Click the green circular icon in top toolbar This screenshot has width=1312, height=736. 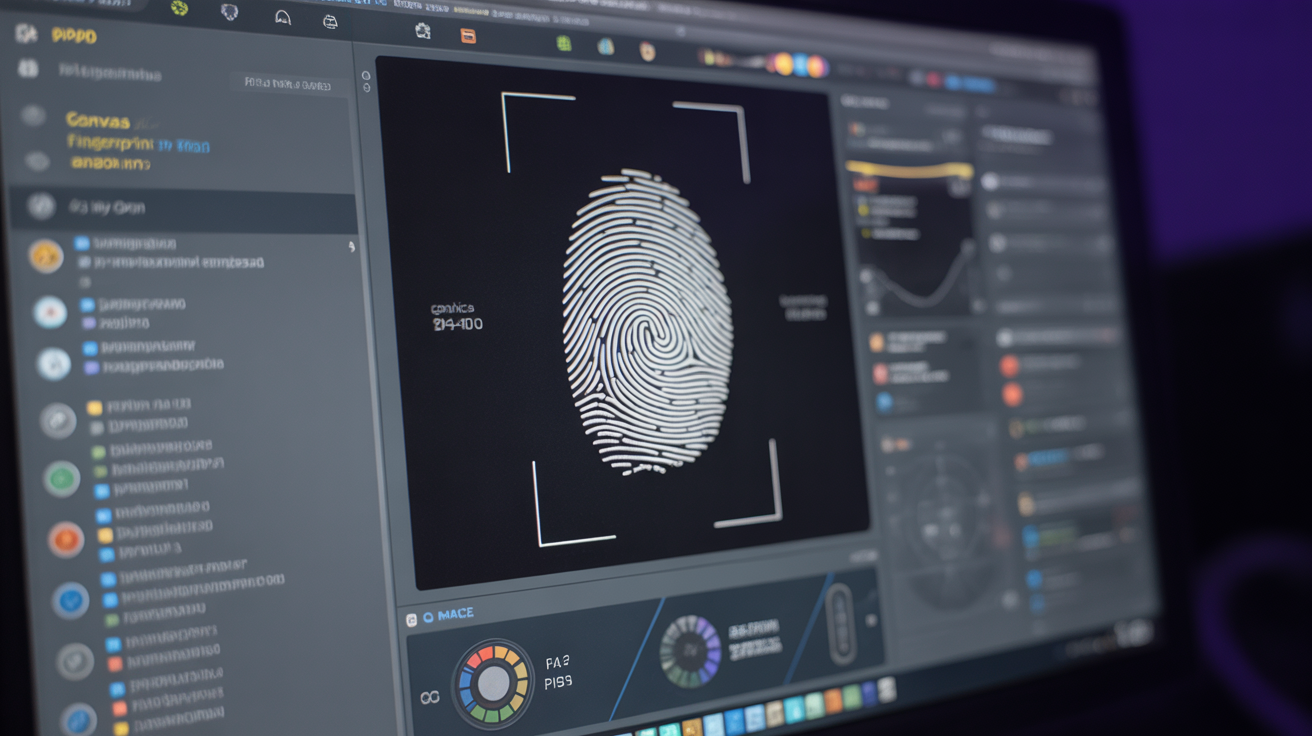[x=179, y=9]
